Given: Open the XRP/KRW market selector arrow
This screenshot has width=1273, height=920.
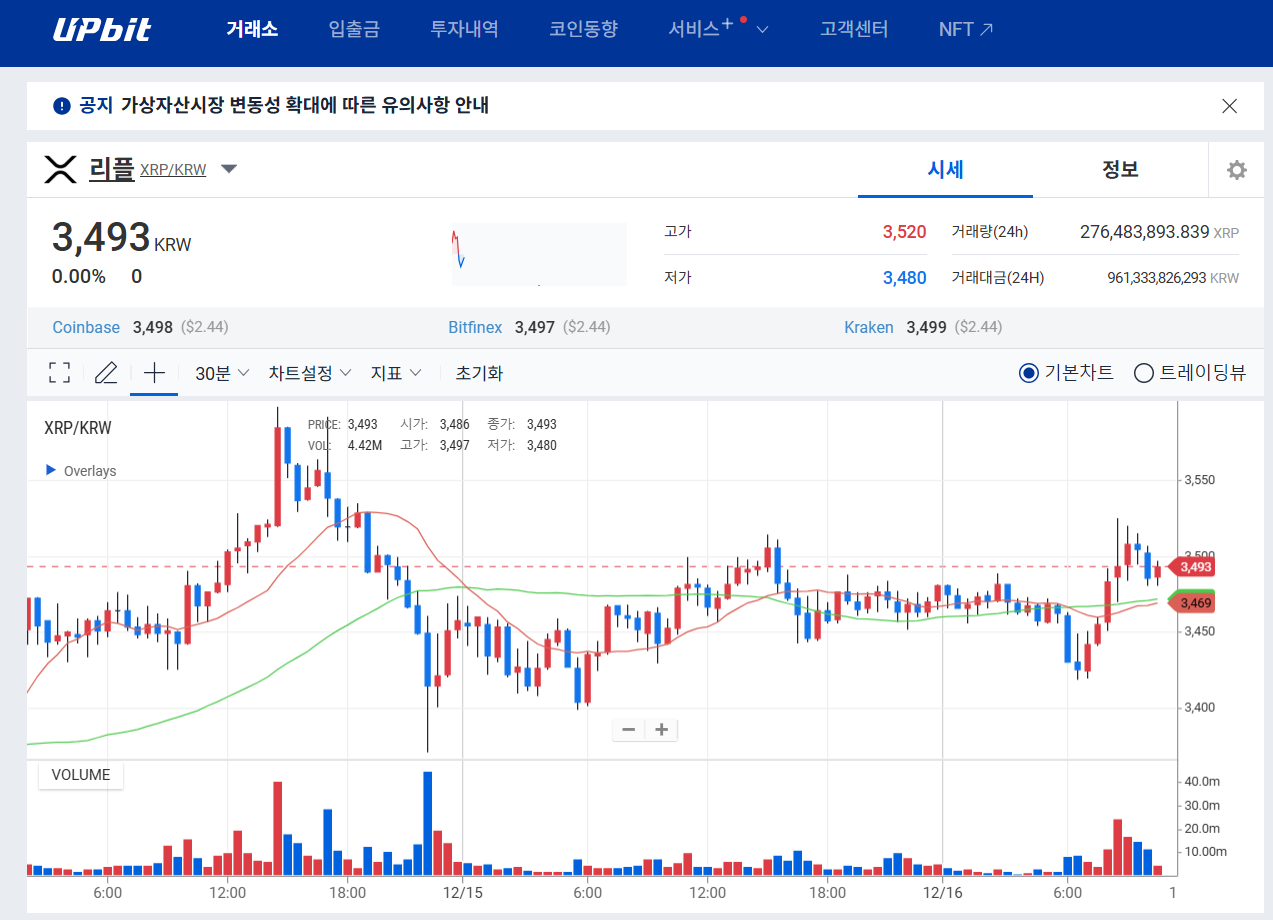Looking at the screenshot, I should click(229, 169).
